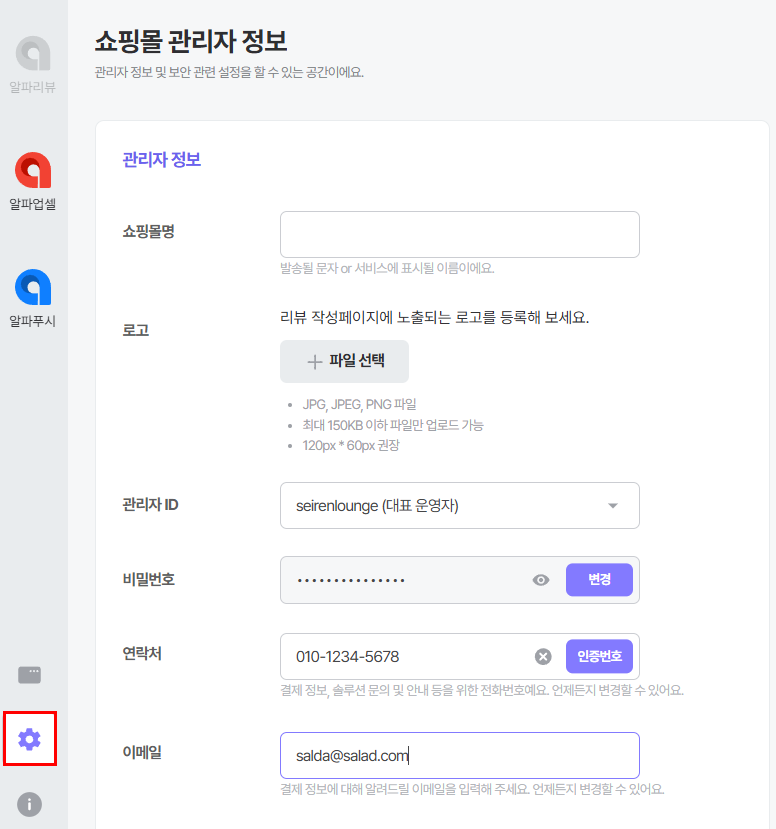The height and width of the screenshot is (829, 776).
Task: Click the 쇼핑몰명 field label
Action: pyautogui.click(x=149, y=231)
